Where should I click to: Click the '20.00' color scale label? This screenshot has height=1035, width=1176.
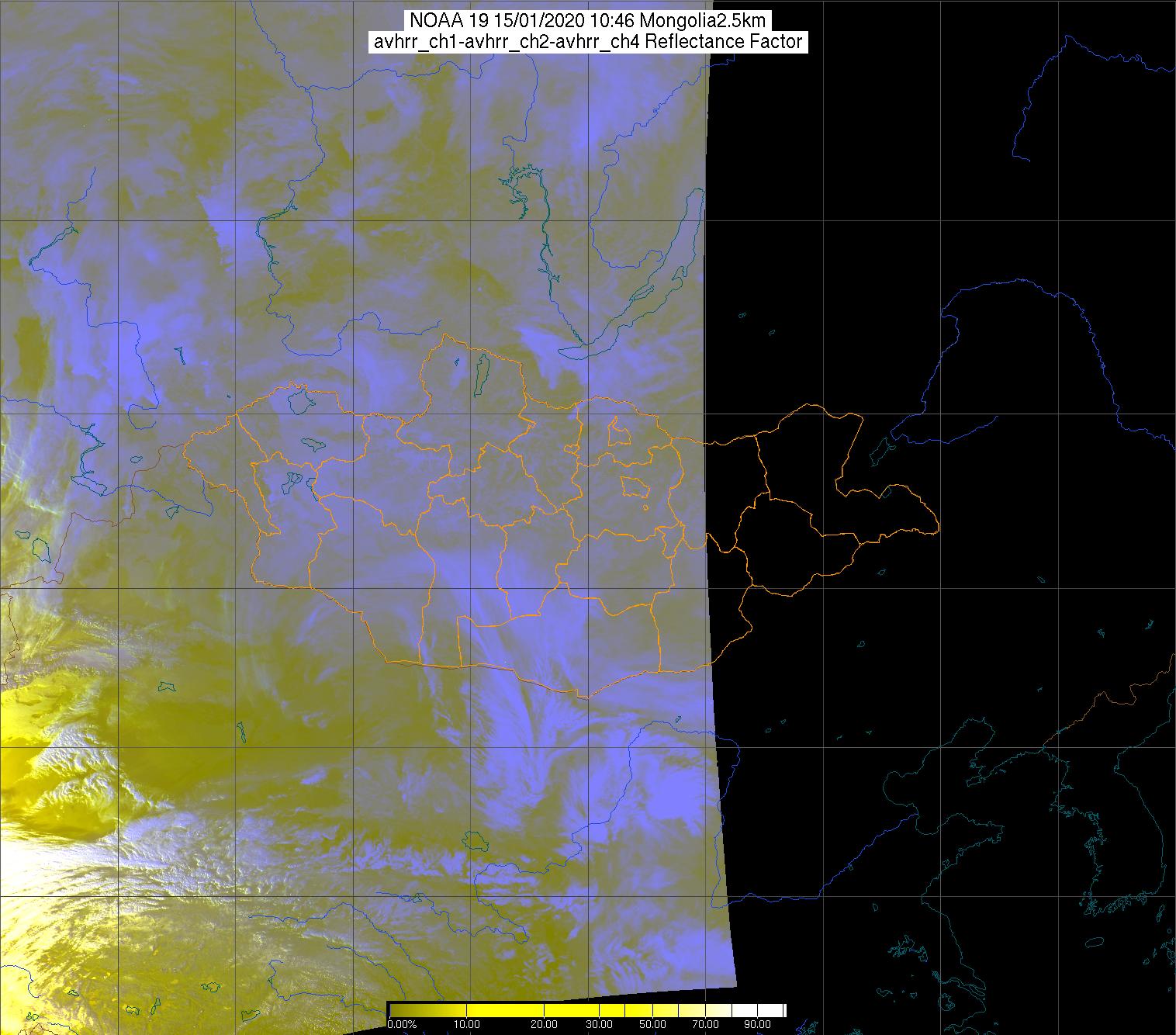(544, 1024)
